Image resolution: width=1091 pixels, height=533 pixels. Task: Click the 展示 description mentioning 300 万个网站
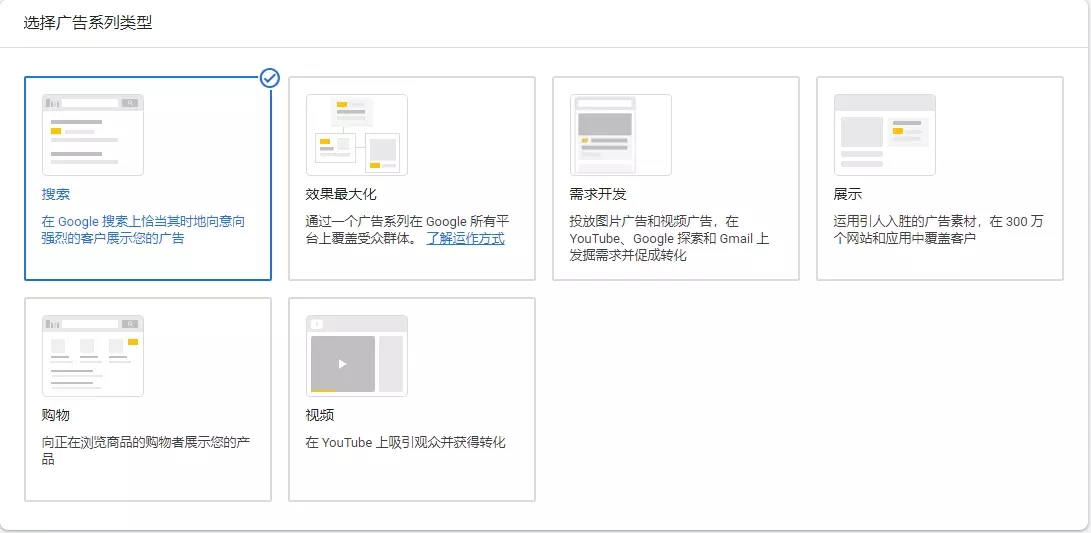coord(938,230)
